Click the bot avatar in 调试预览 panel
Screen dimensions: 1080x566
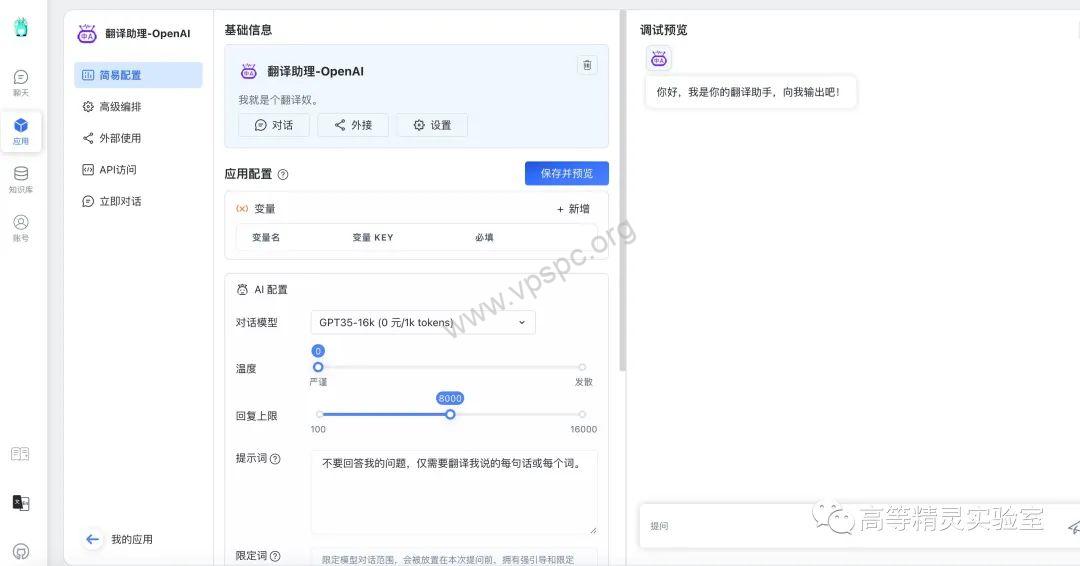pos(658,59)
